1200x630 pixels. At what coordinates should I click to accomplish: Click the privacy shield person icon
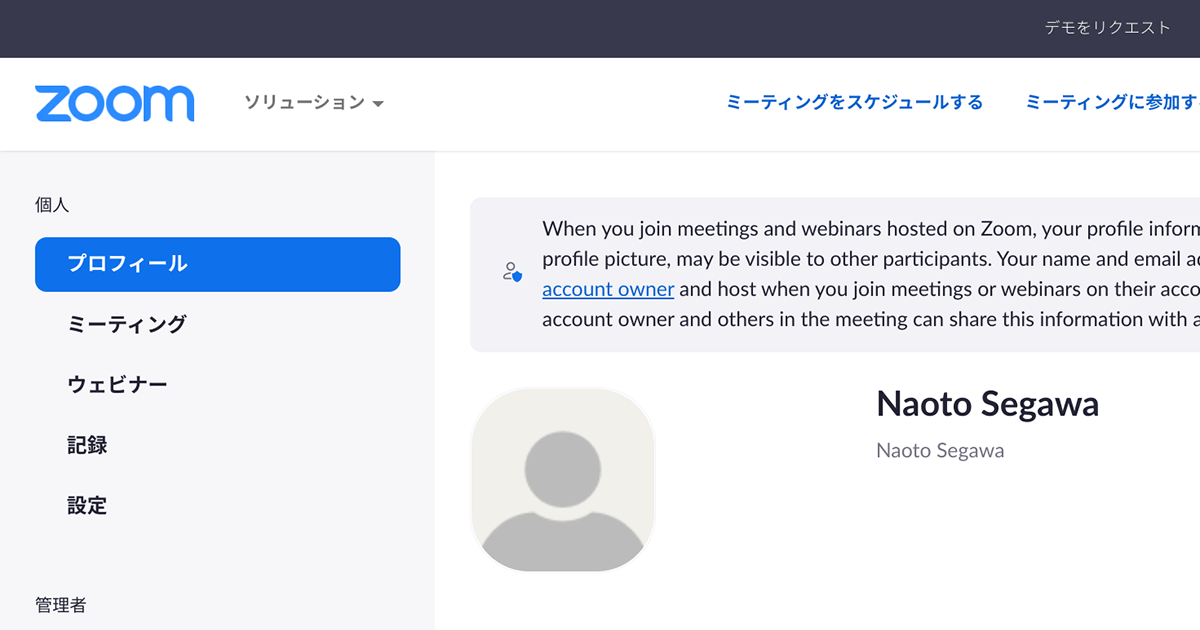(x=512, y=271)
